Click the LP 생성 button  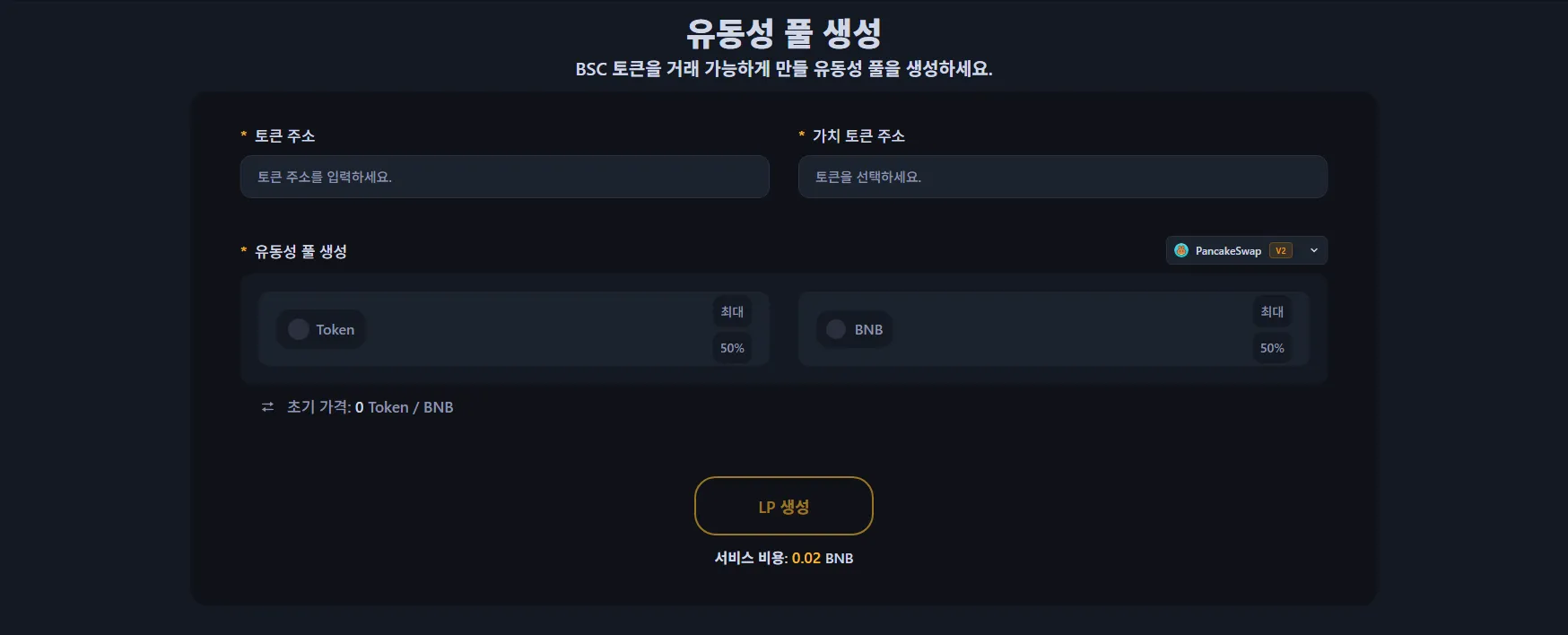(782, 506)
